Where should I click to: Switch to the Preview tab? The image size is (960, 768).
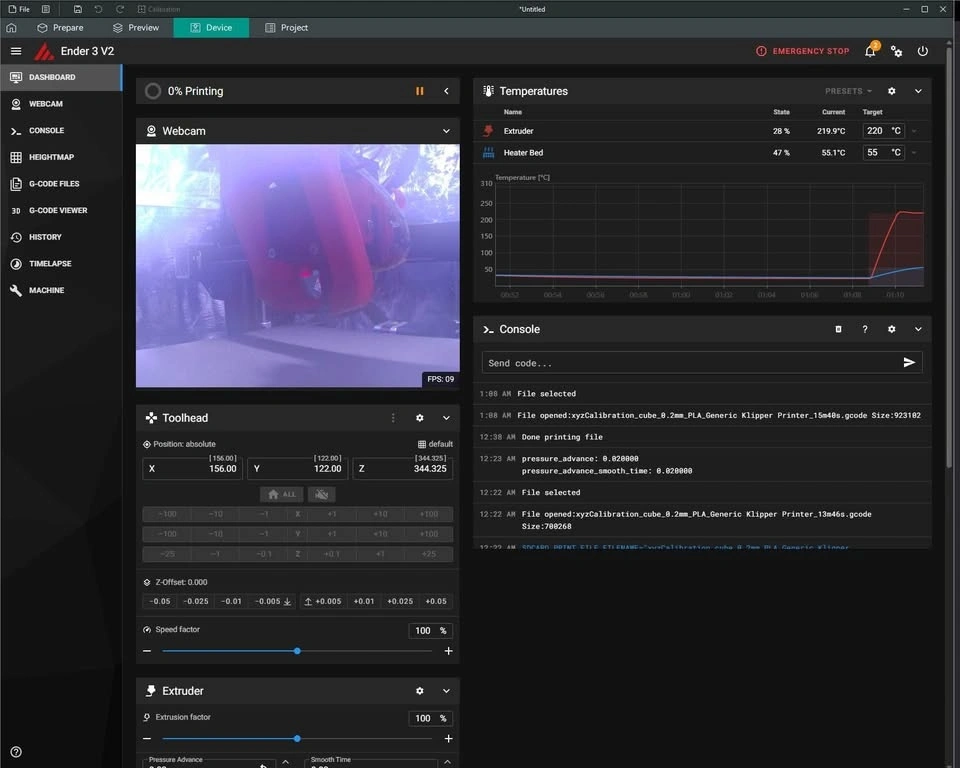[136, 28]
